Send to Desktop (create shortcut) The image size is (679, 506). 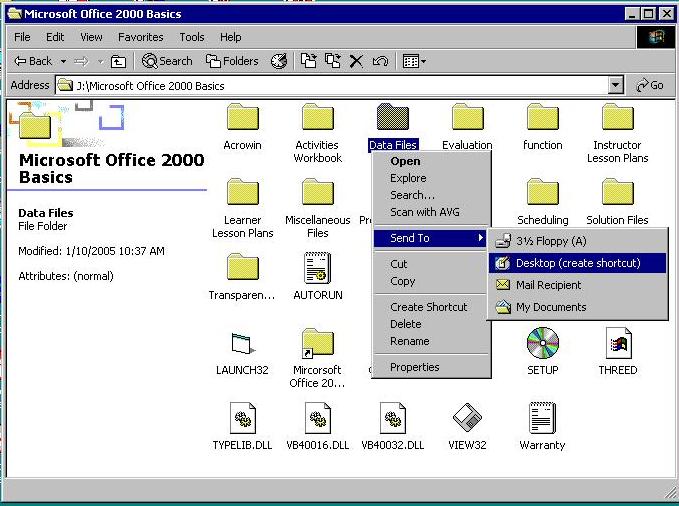pos(578,263)
